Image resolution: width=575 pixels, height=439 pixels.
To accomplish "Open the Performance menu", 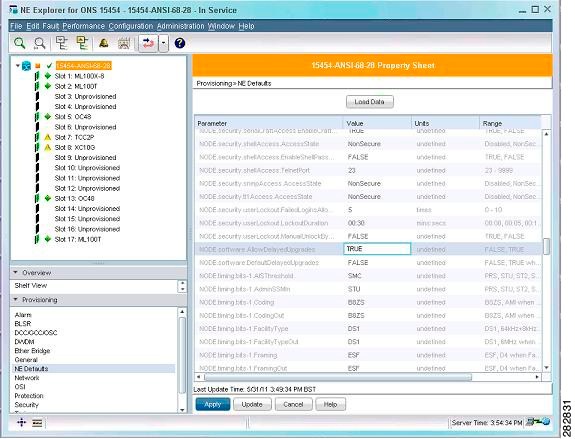I will pyautogui.click(x=84, y=26).
